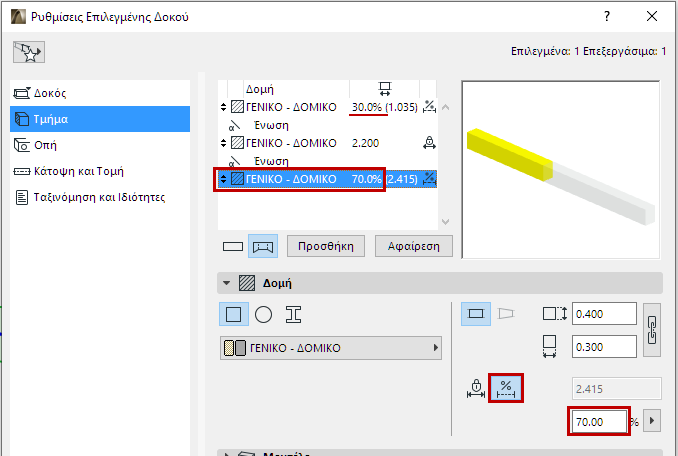Select the uniform segment option
The width and height of the screenshot is (678, 456).
476,314
